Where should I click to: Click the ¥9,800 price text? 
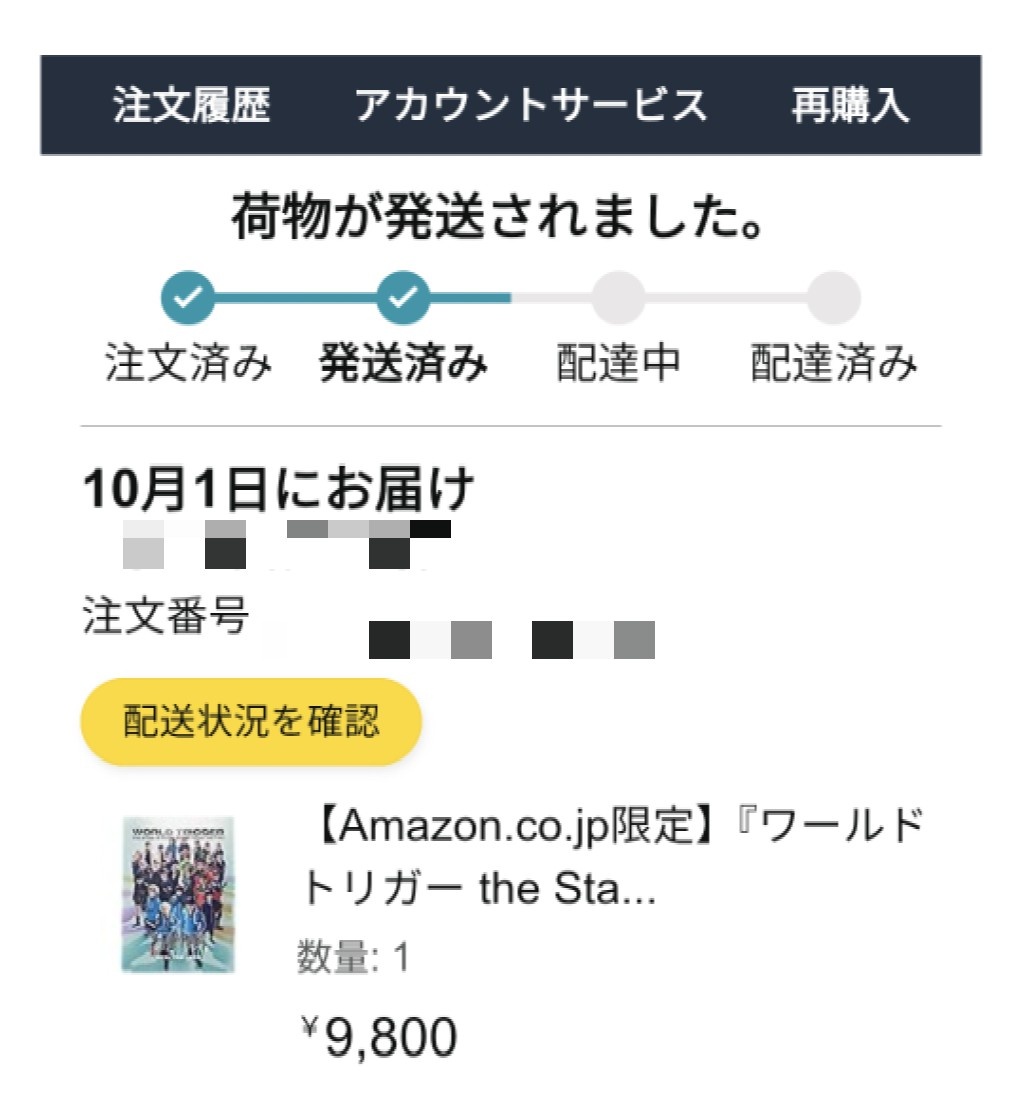click(x=378, y=1037)
